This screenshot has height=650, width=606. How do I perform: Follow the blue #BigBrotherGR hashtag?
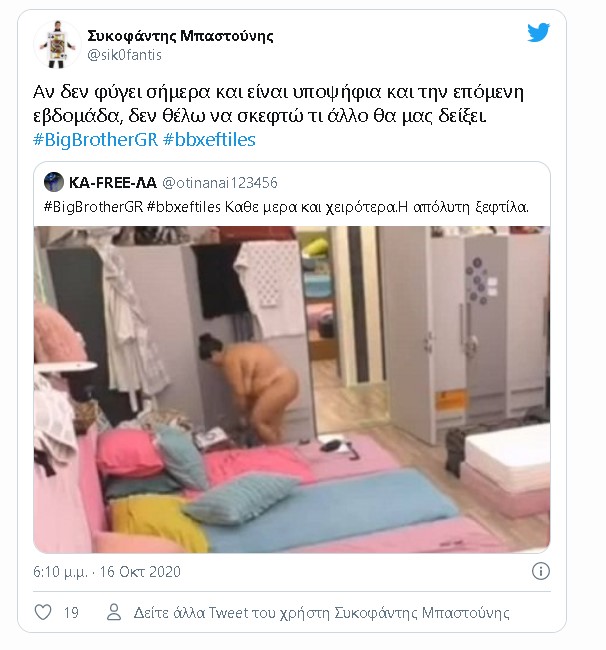click(95, 139)
